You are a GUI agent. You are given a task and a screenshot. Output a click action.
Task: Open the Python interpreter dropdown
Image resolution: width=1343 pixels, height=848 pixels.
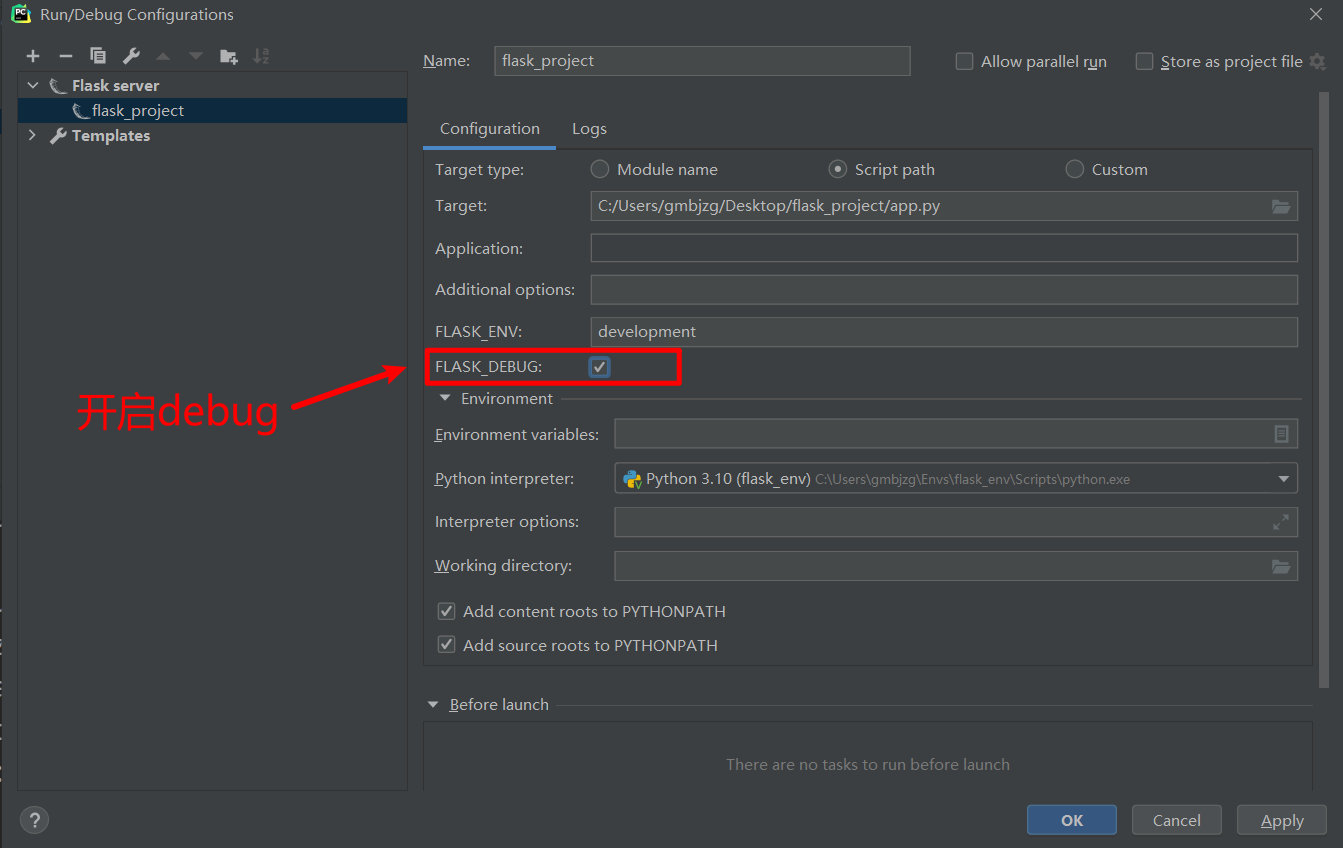coord(1284,479)
